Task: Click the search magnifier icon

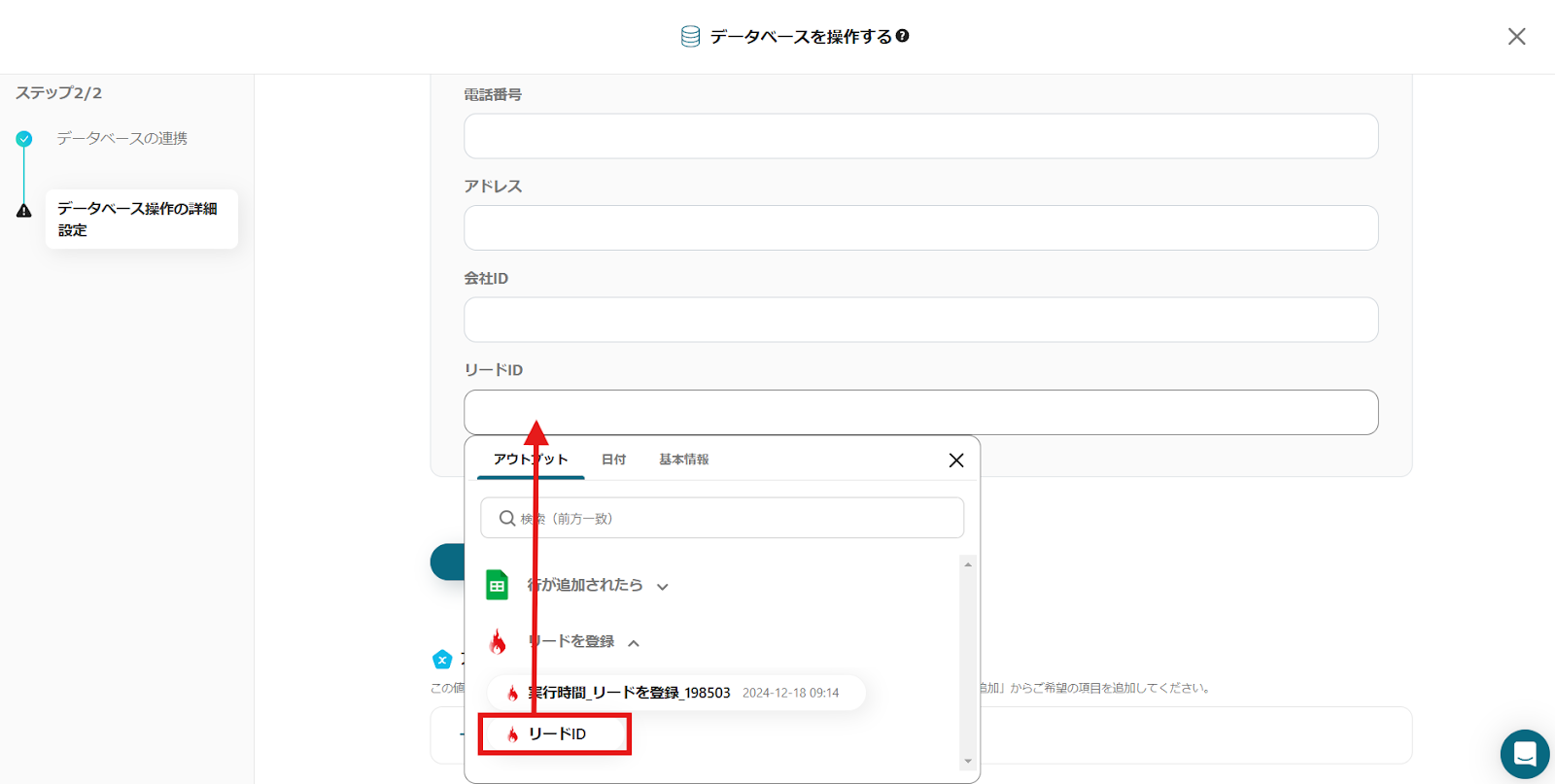Action: pos(506,519)
